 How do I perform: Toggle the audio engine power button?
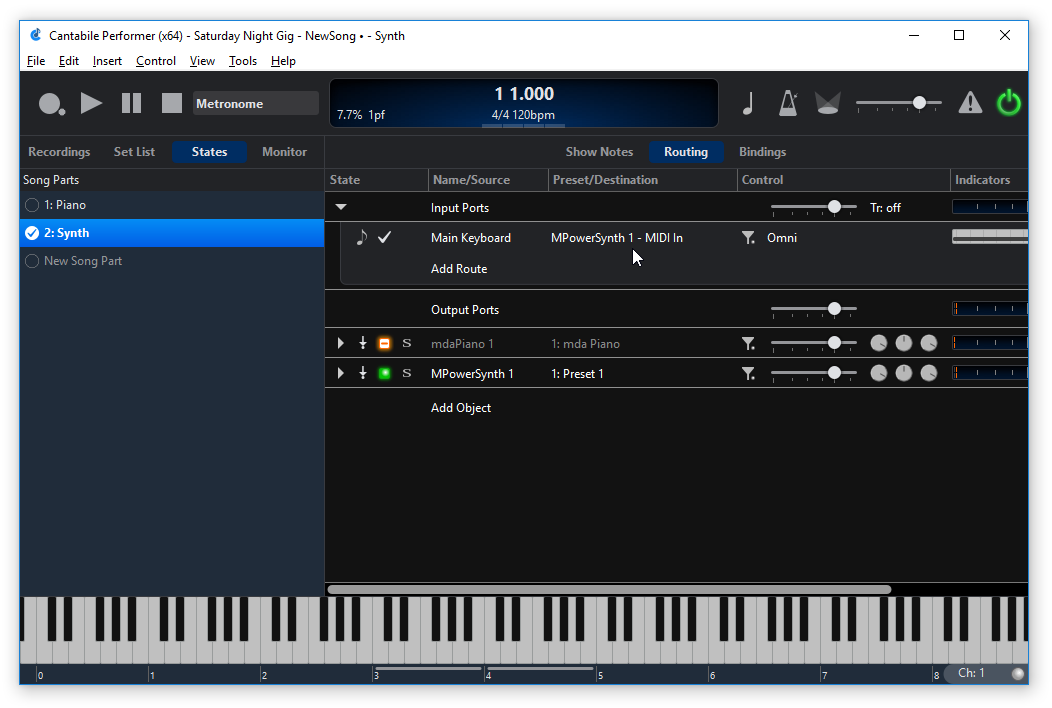click(1008, 103)
